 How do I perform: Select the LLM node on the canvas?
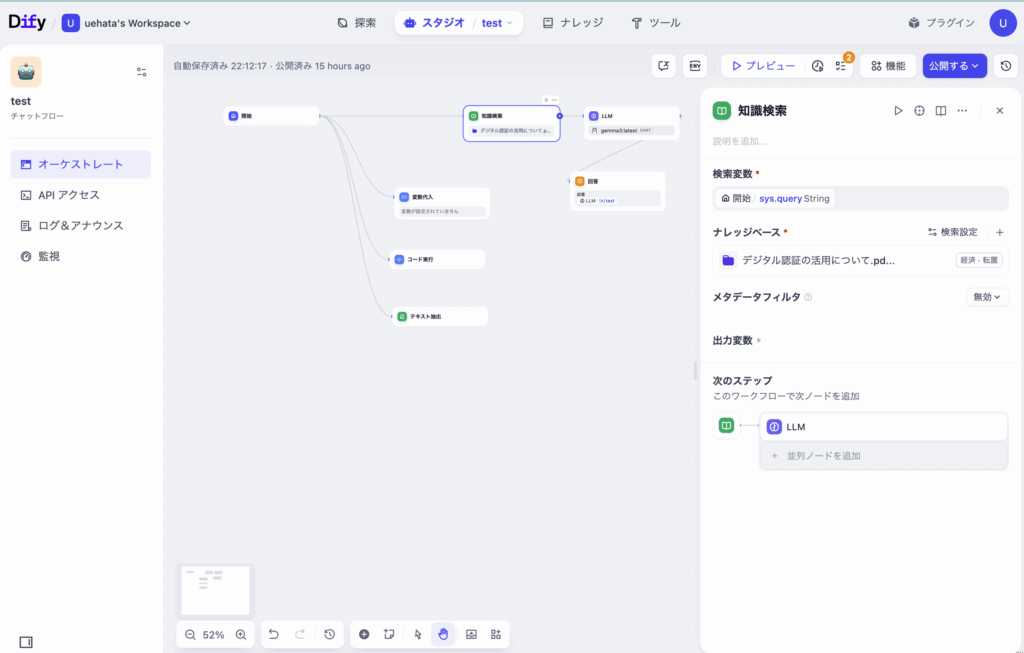pyautogui.click(x=632, y=123)
